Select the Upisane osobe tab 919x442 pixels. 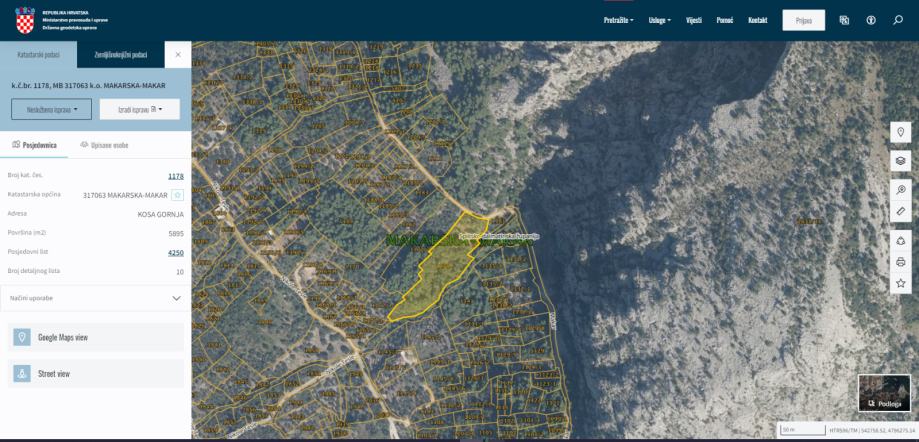tap(104, 145)
